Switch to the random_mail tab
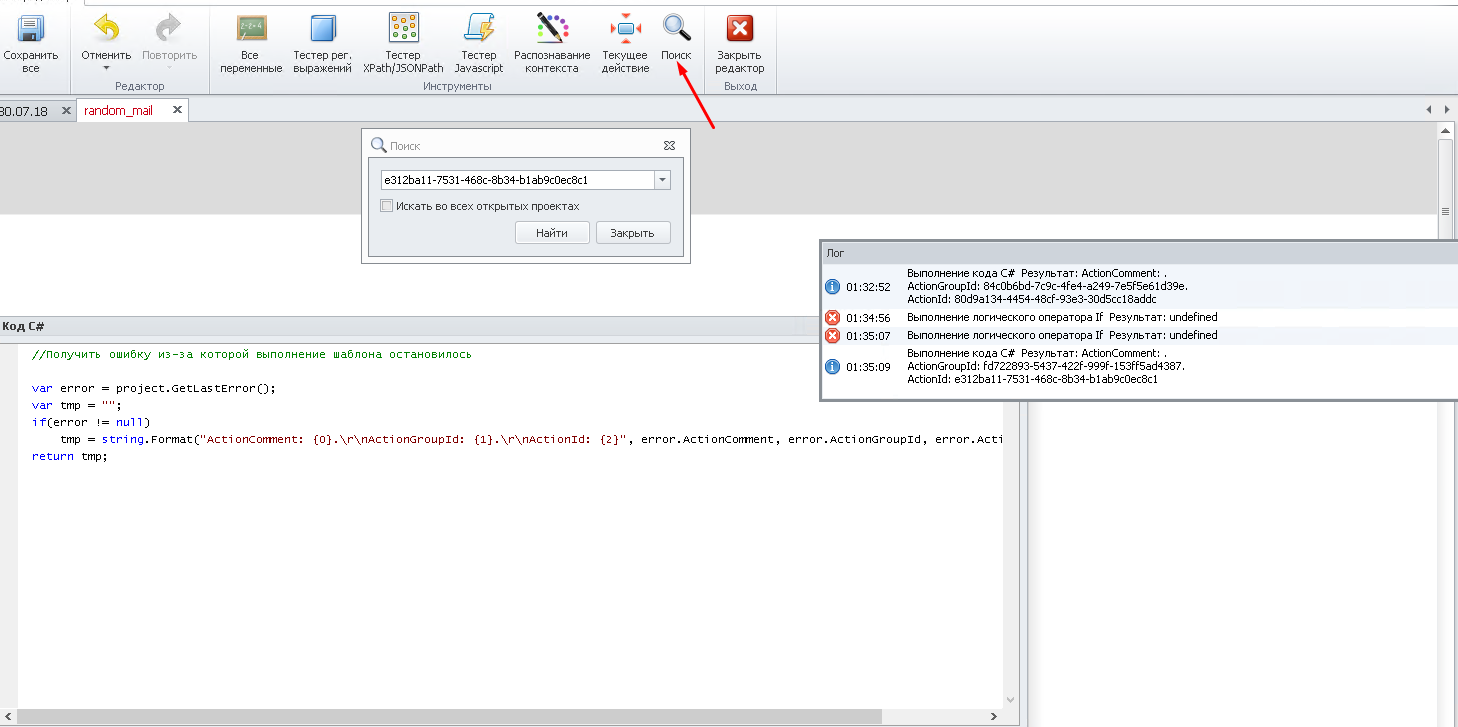Image resolution: width=1458 pixels, height=727 pixels. 118,111
